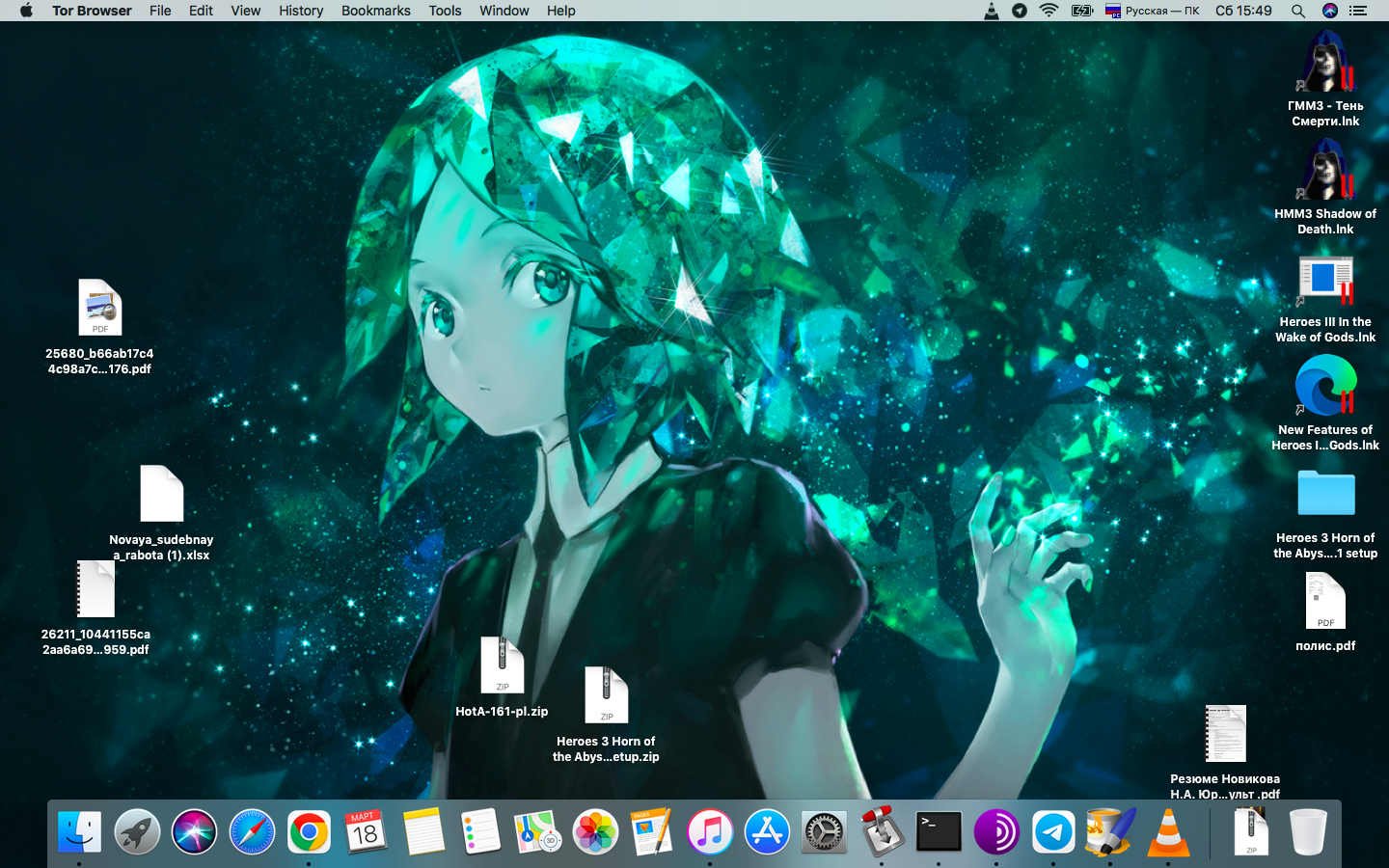Viewport: 1389px width, 868px height.
Task: Open the Notes app in the Dock
Action: tap(423, 831)
